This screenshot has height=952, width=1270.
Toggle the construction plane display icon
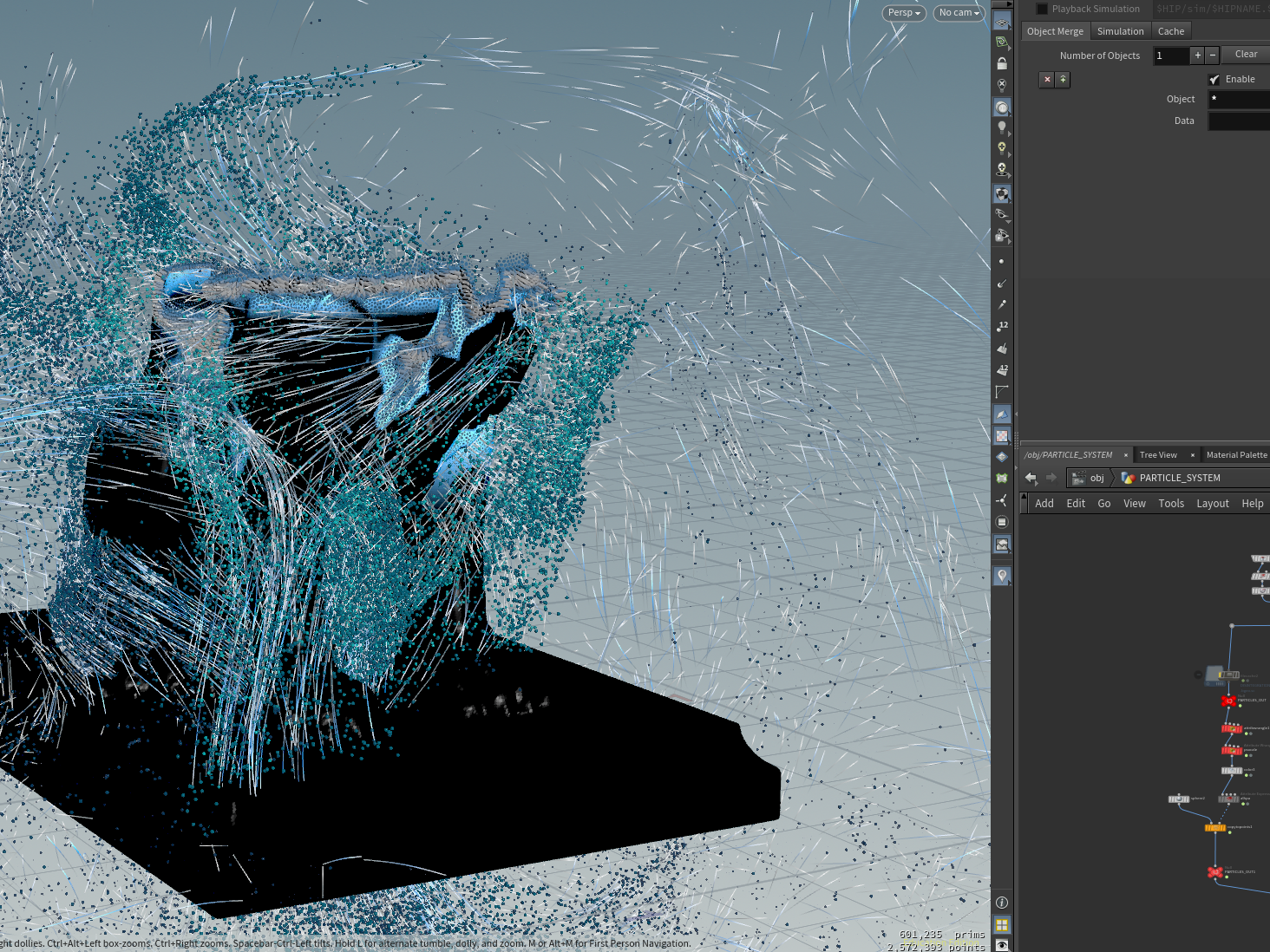(x=1002, y=22)
